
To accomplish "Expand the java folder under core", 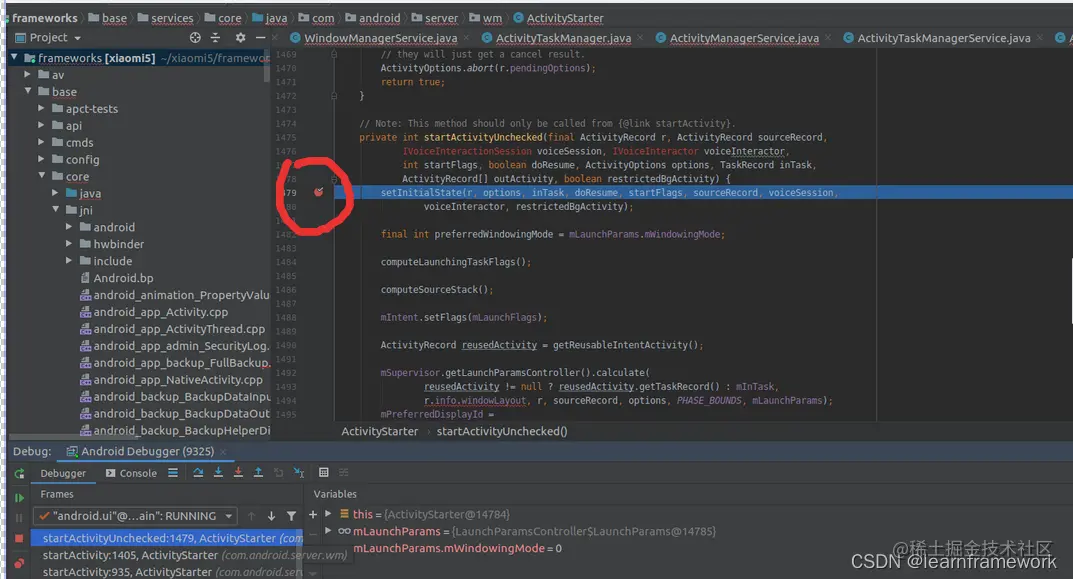I will pos(55,193).
